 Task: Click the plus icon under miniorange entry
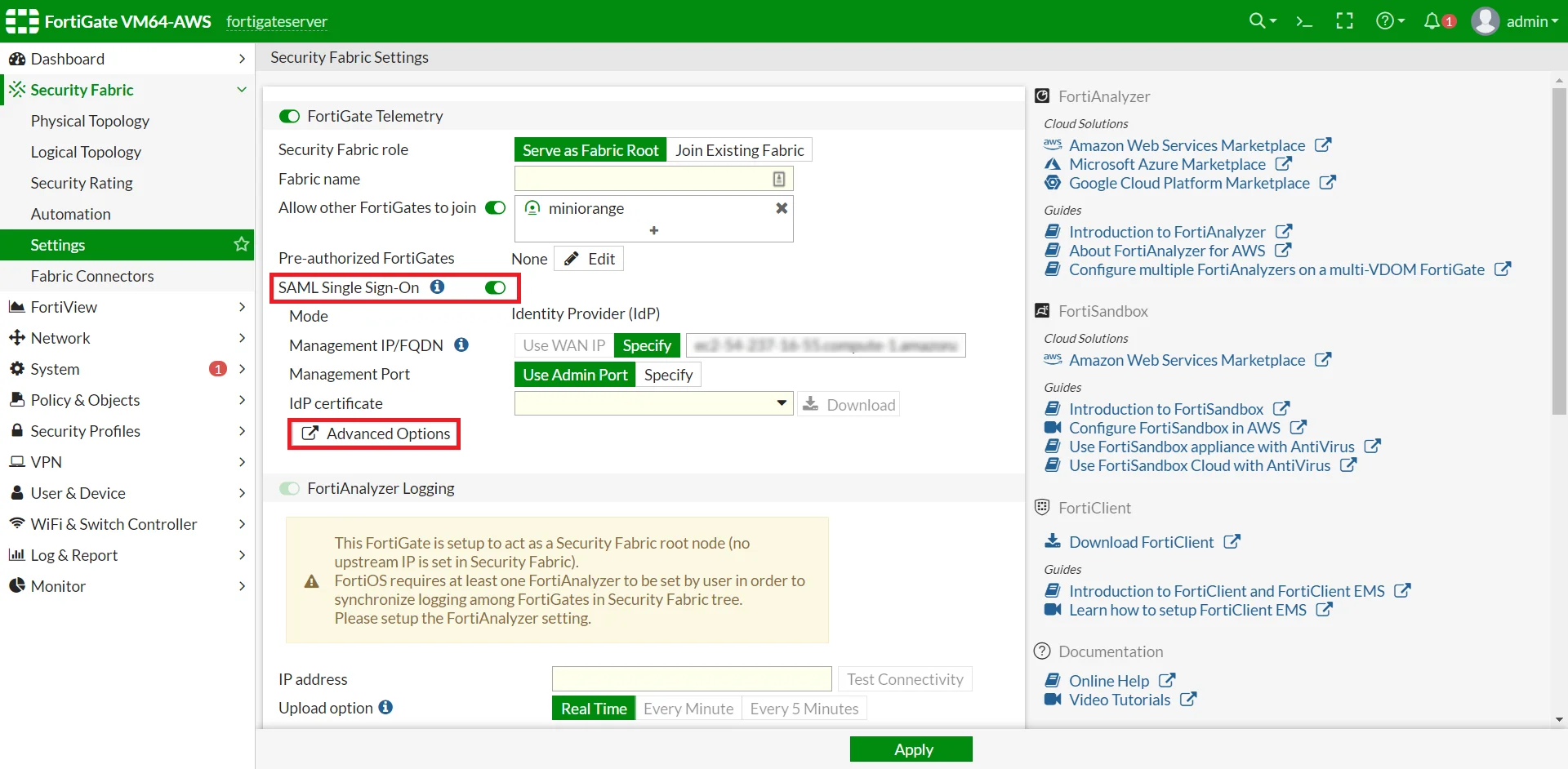coord(653,232)
